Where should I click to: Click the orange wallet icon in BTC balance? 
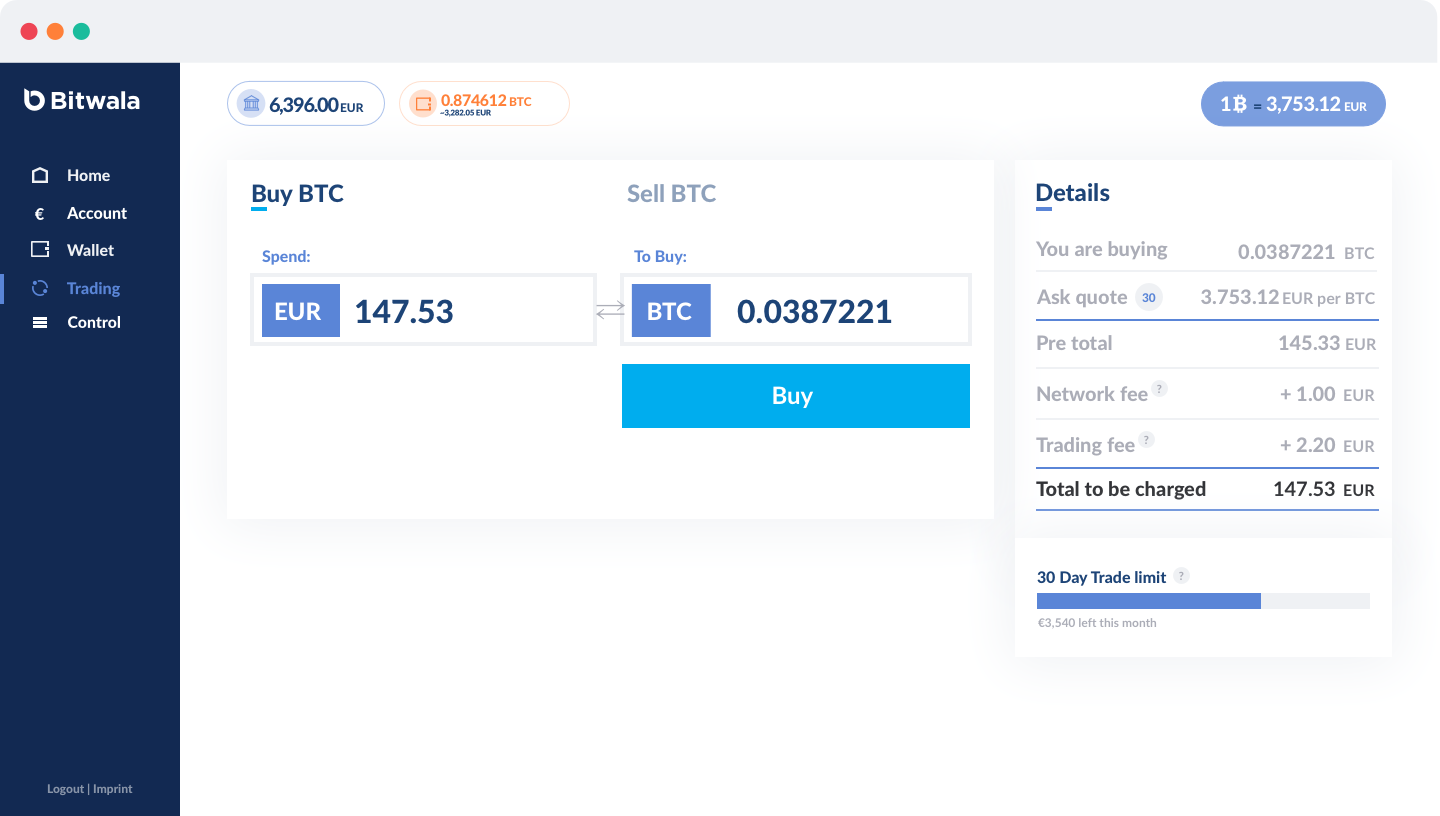[x=423, y=103]
